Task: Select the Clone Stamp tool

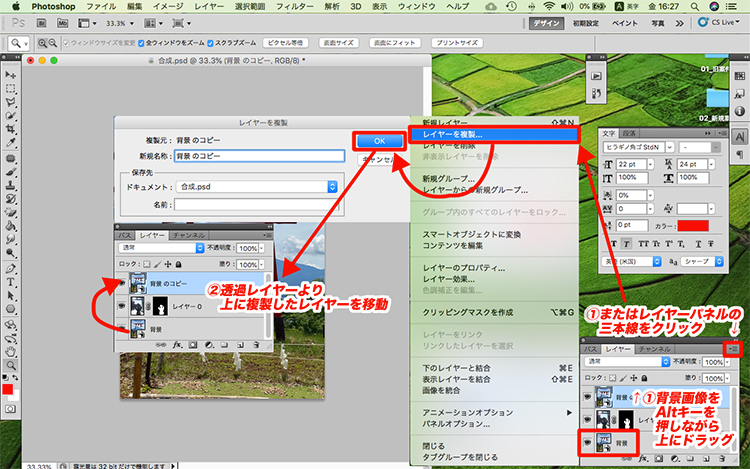Action: (x=10, y=185)
